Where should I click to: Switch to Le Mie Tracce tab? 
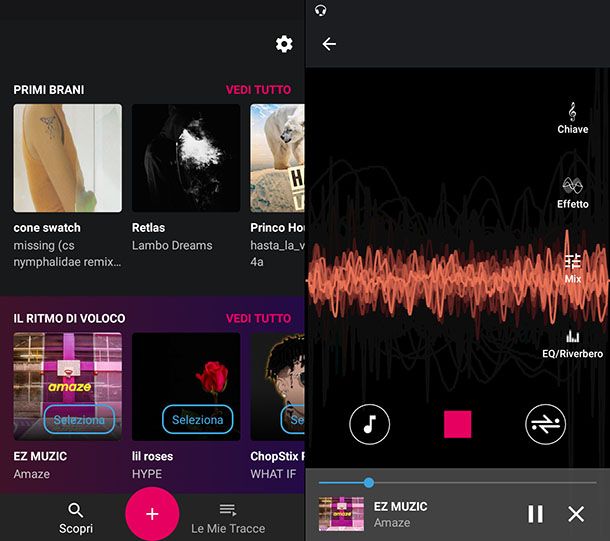pyautogui.click(x=228, y=519)
